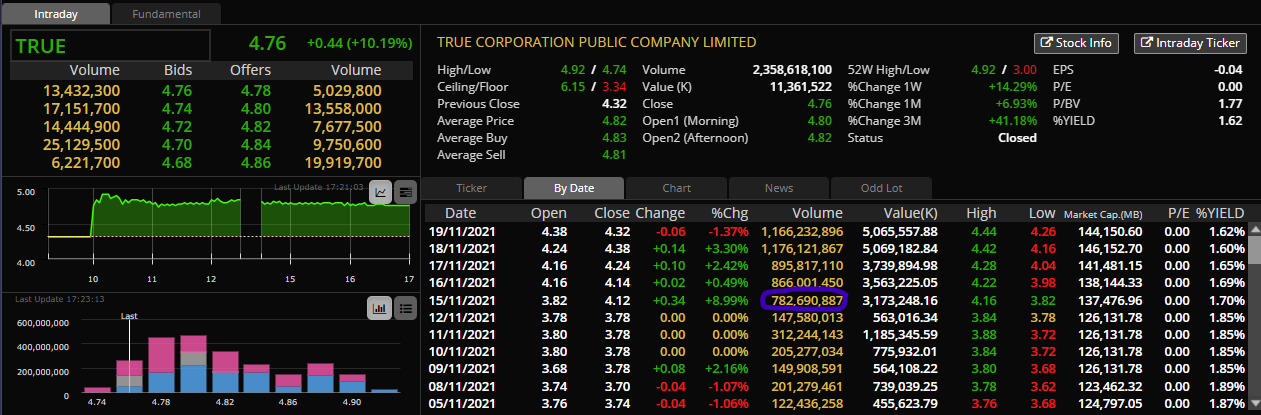Viewport: 1261px width, 415px height.
Task: Select the 11/11/2021 row date
Action: click(461, 334)
